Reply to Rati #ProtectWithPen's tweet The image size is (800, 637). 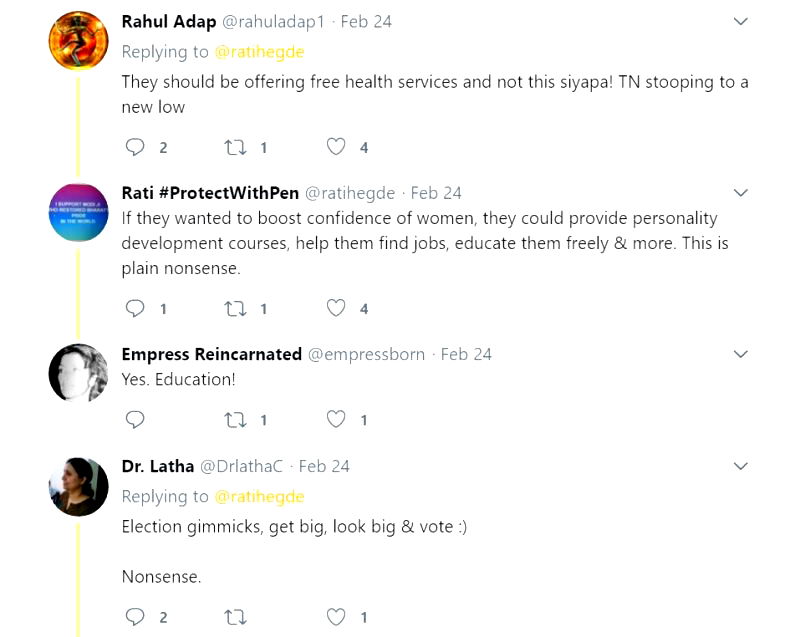(135, 308)
